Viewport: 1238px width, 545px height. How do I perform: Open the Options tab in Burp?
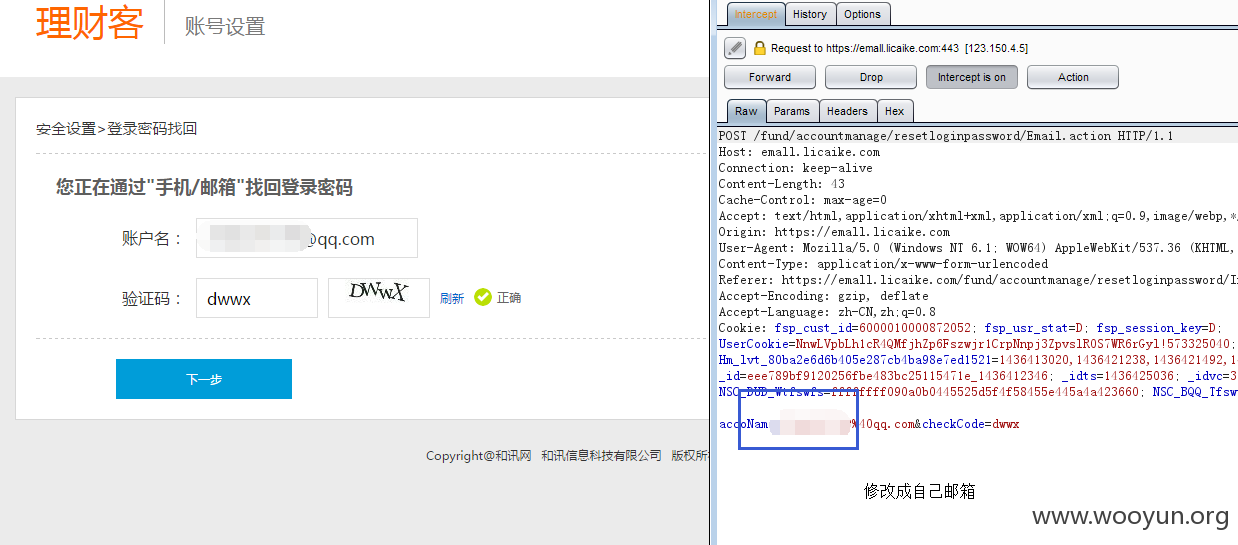click(x=862, y=14)
